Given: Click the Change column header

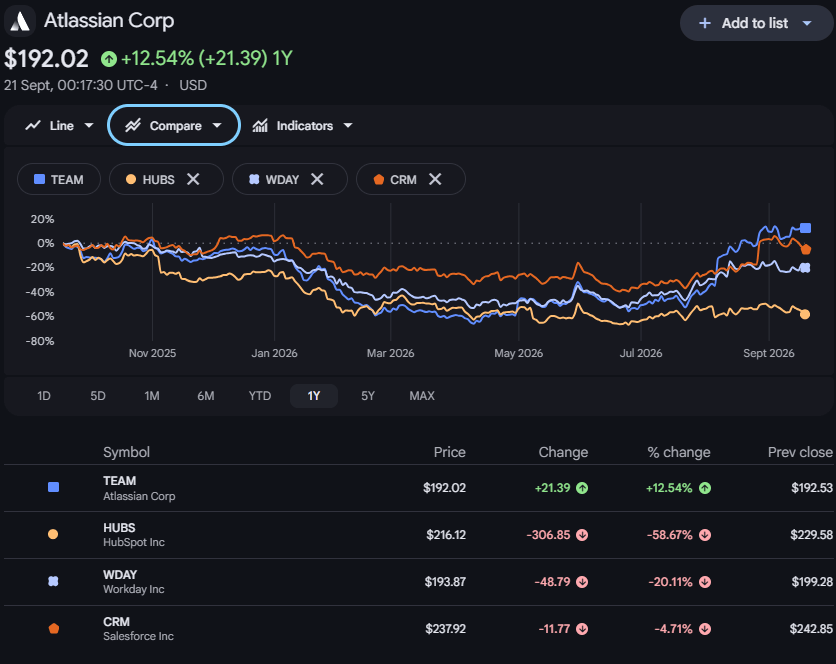Looking at the screenshot, I should pos(563,452).
